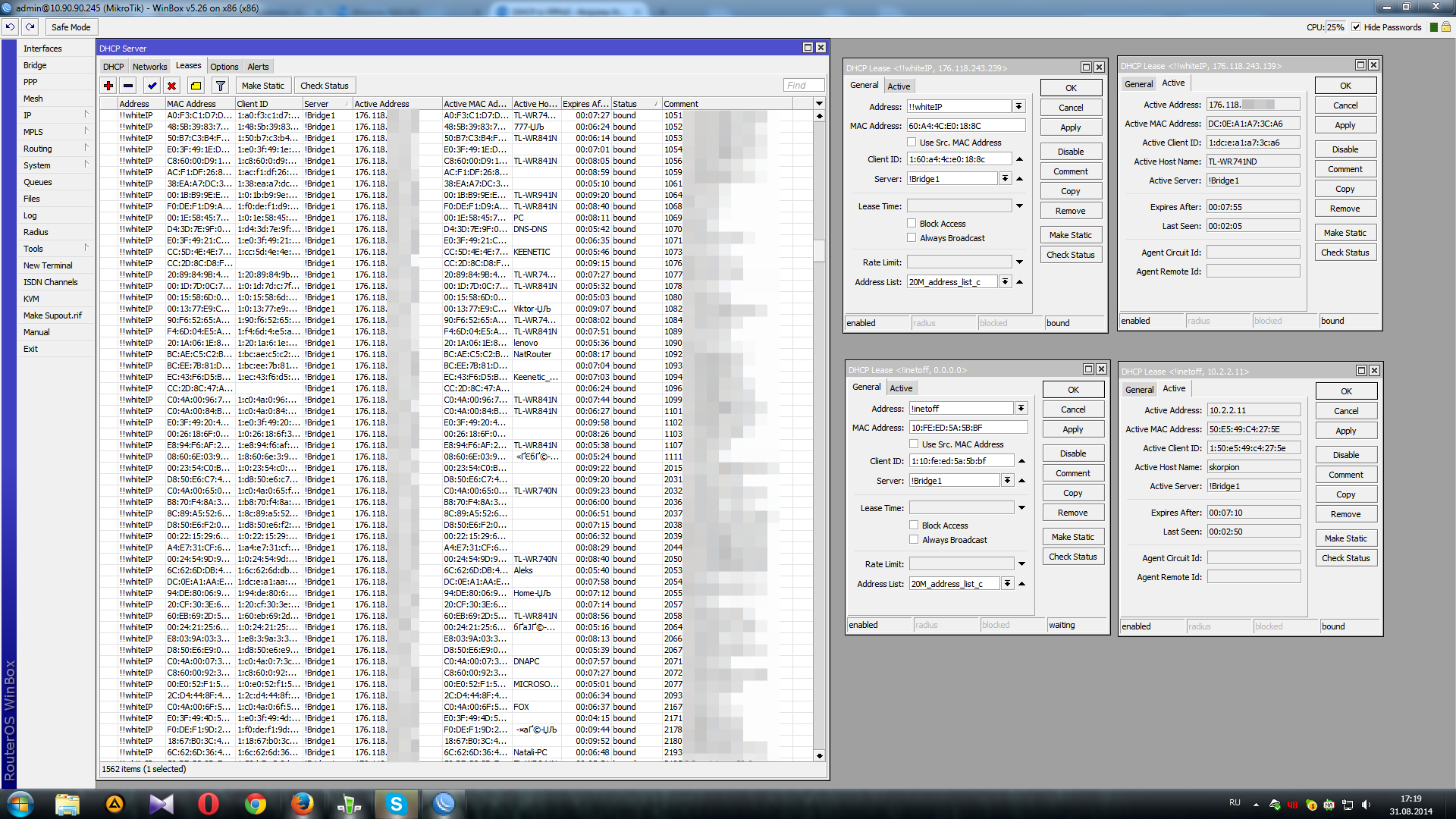Click Make Static in DHCP Server toolbar
This screenshot has width=1456, height=819.
(262, 86)
